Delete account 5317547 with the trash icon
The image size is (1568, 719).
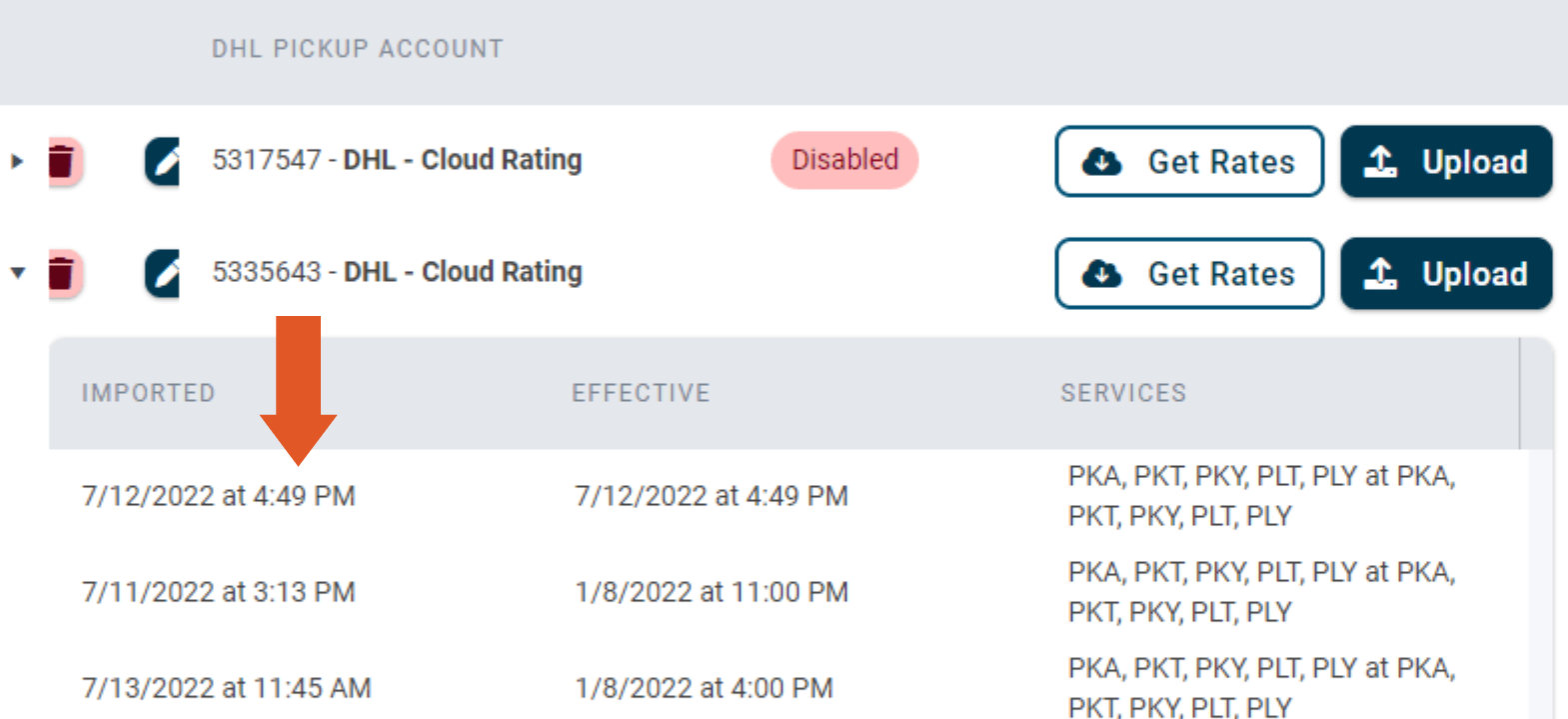(62, 161)
